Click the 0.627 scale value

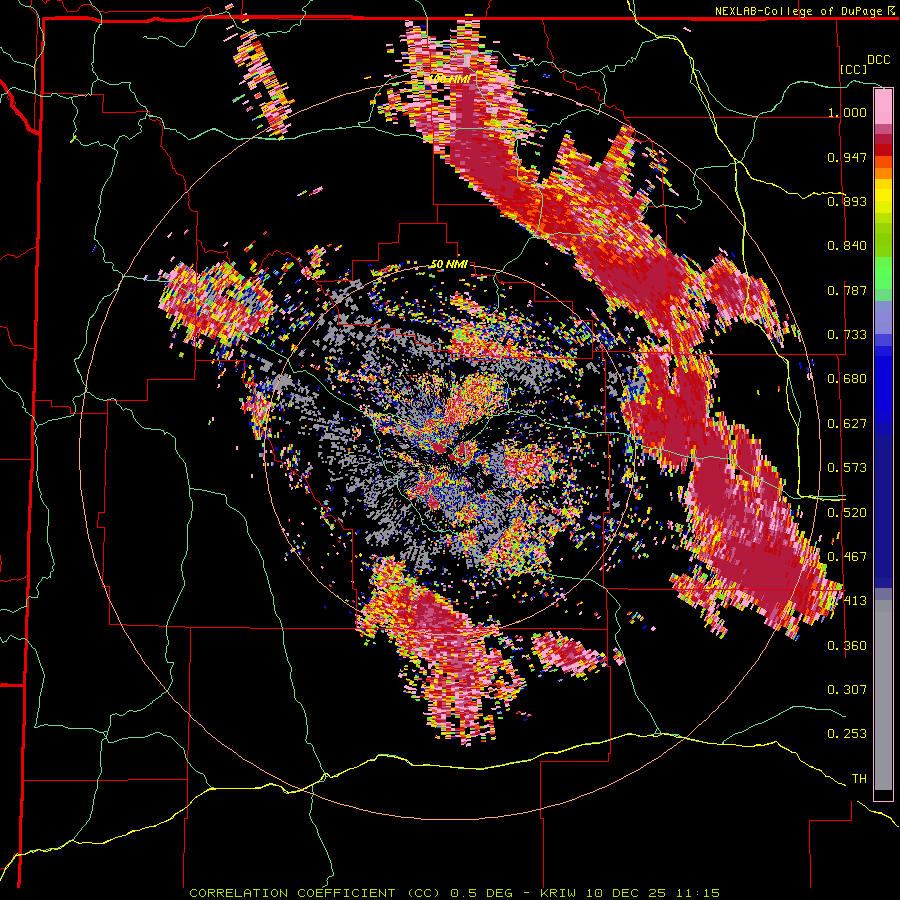(847, 424)
